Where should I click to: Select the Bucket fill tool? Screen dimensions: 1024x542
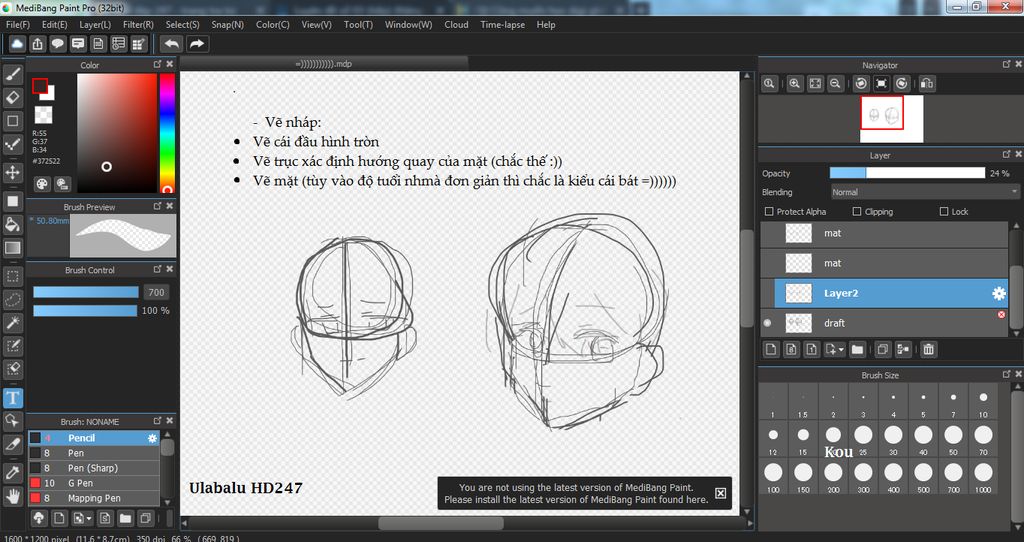click(x=13, y=225)
